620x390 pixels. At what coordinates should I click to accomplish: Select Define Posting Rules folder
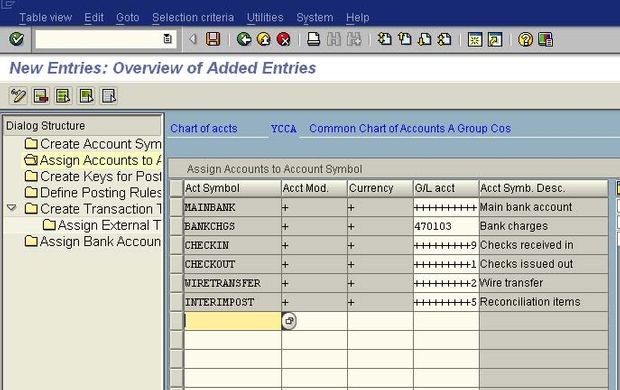(x=93, y=193)
